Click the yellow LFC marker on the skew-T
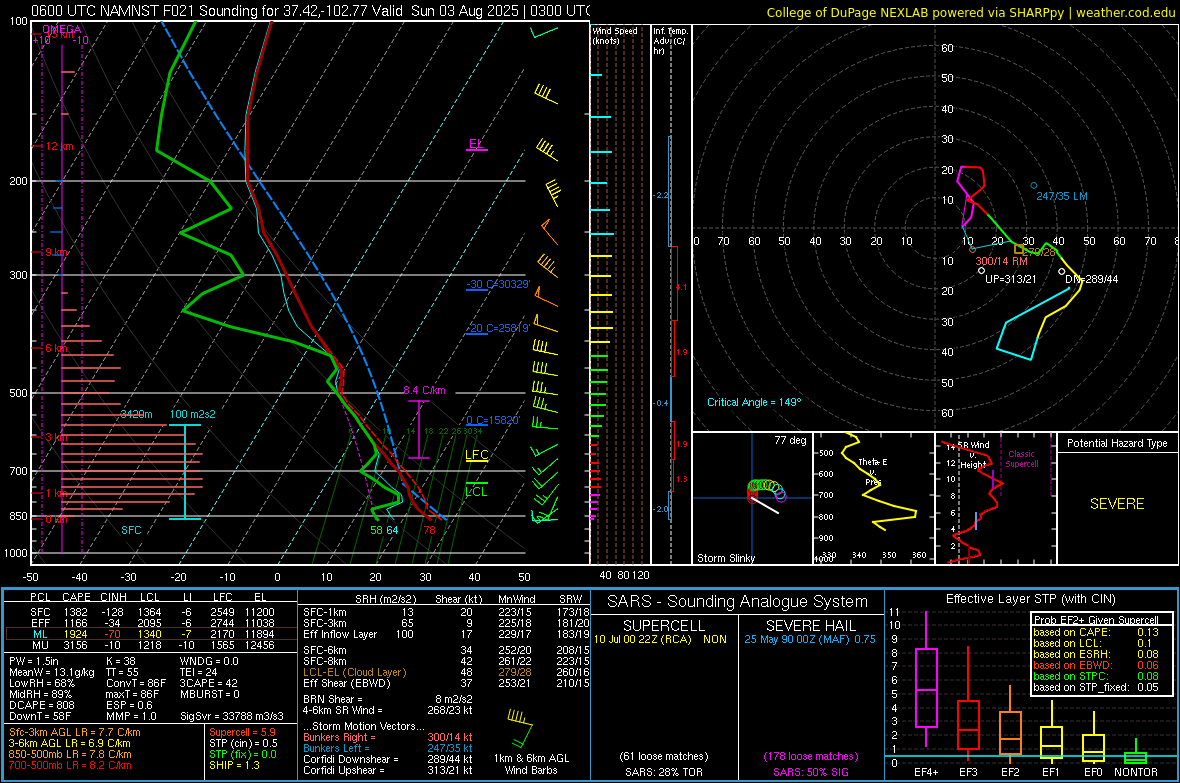 click(476, 455)
